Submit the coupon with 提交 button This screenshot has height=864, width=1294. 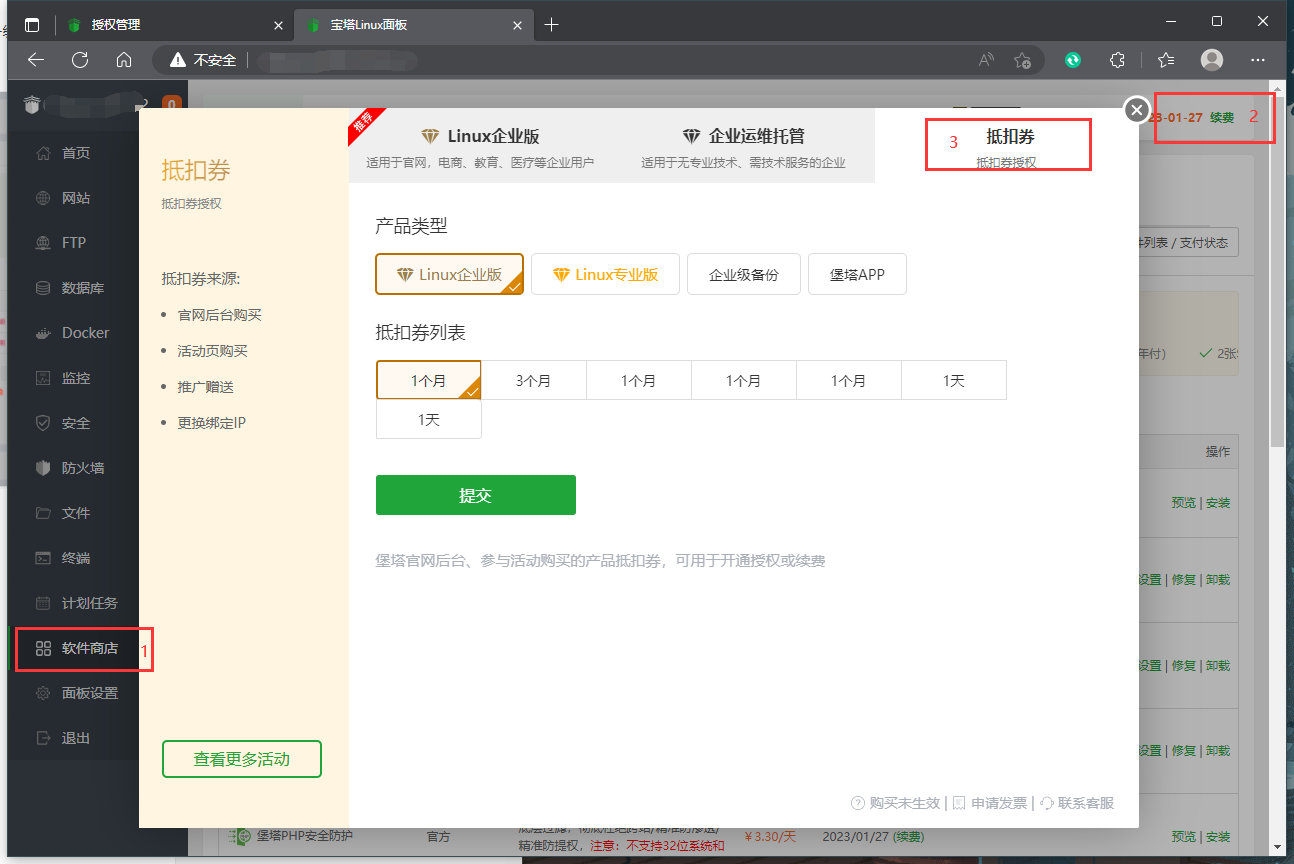tap(476, 495)
